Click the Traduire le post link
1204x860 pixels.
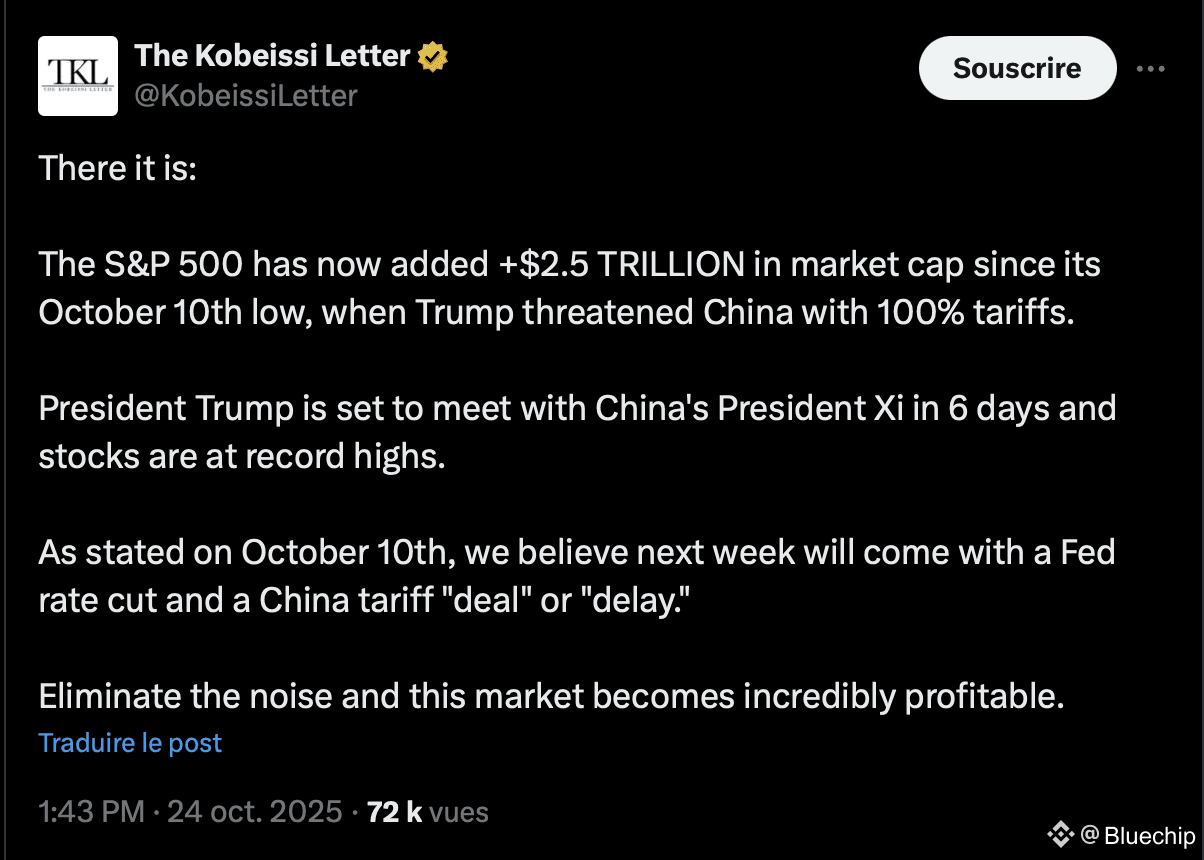(x=130, y=743)
